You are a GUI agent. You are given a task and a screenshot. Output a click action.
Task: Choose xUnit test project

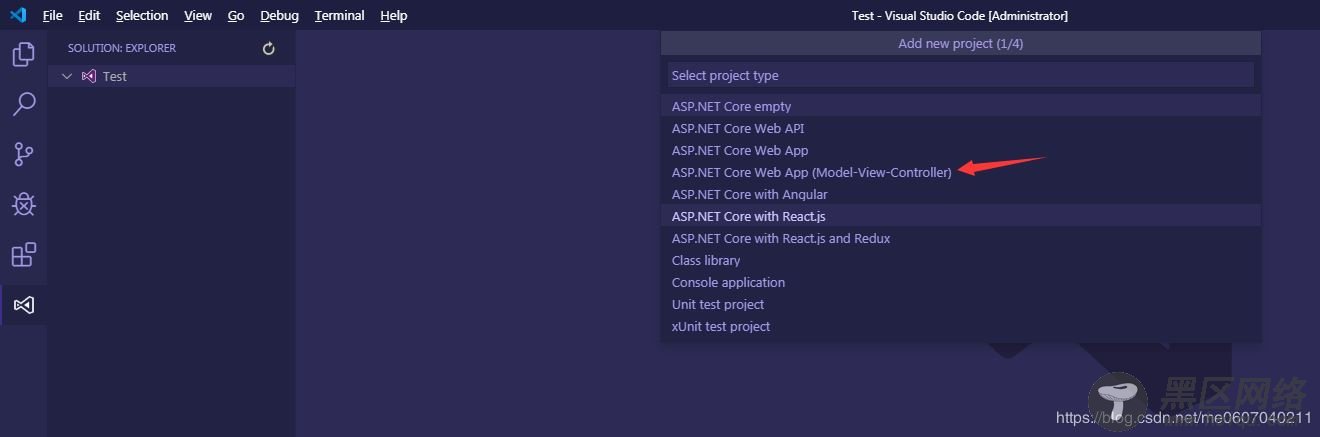click(x=960, y=326)
